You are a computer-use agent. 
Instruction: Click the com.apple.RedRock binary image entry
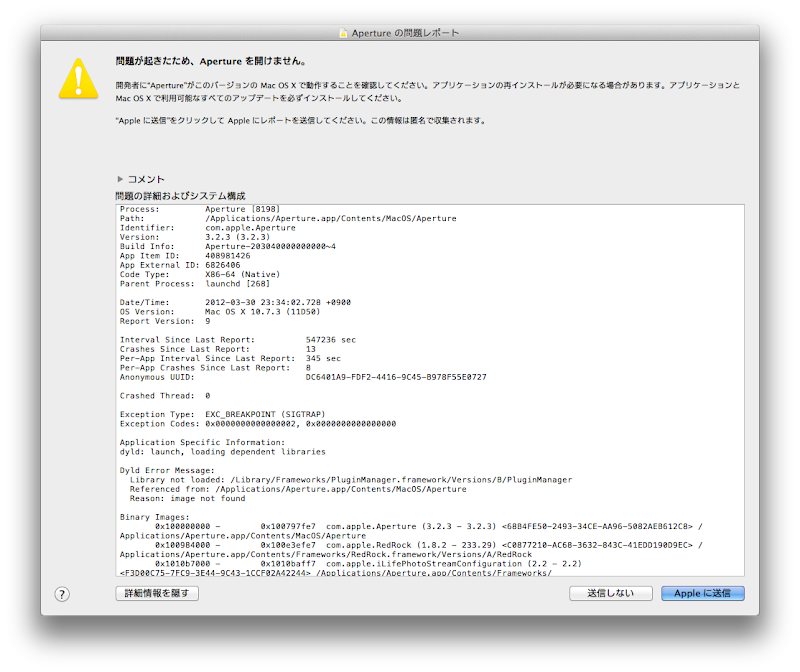pos(411,550)
